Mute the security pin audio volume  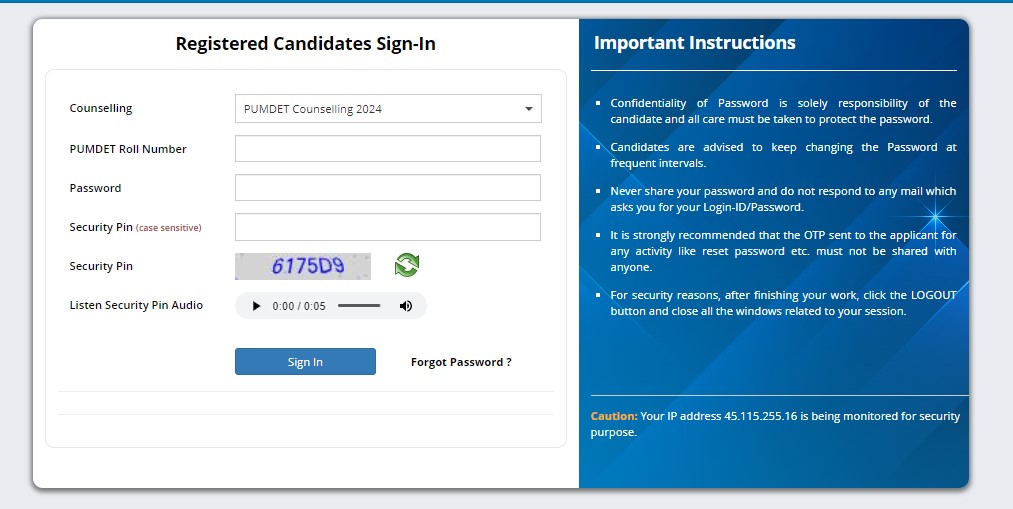click(x=406, y=306)
